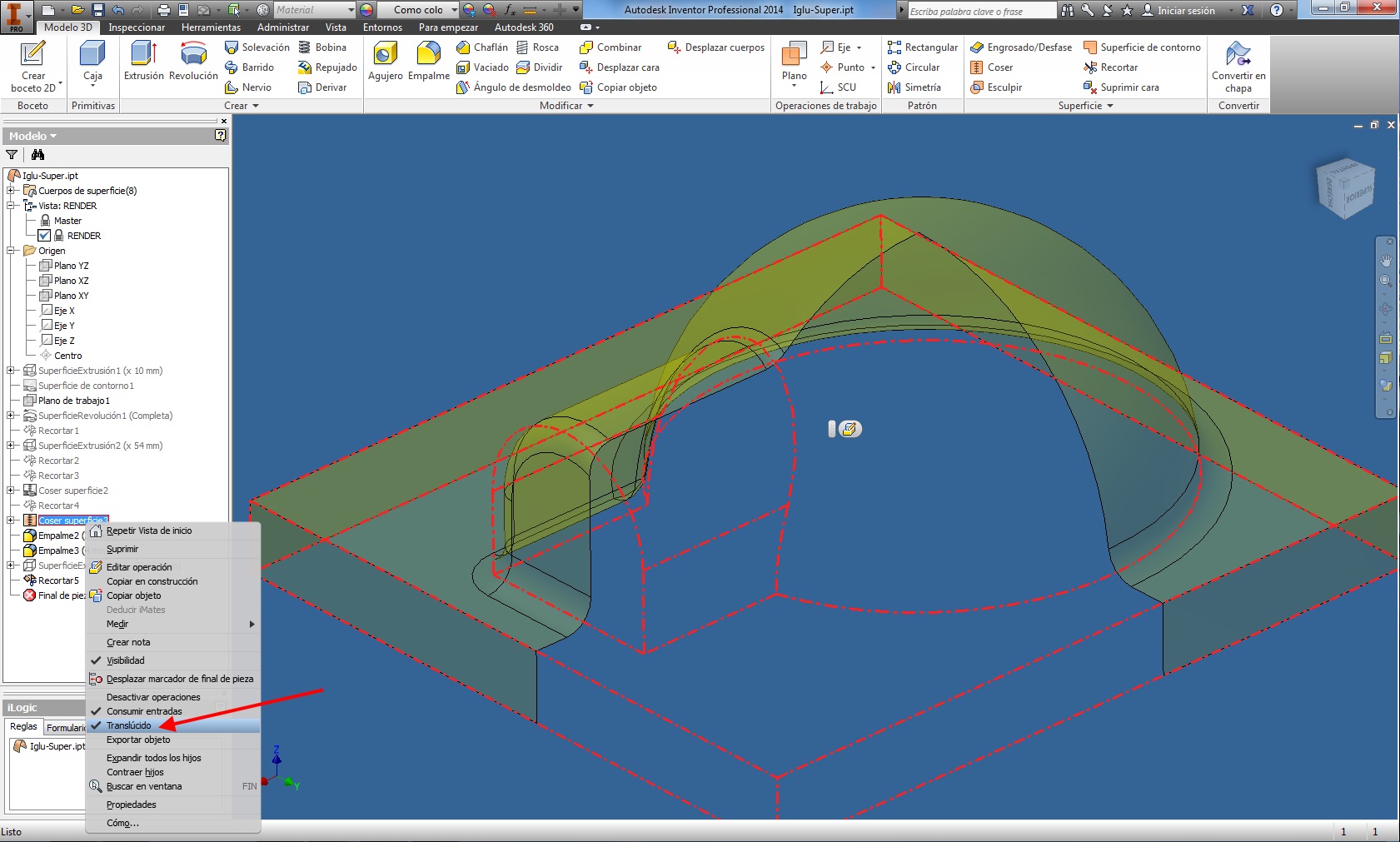Image resolution: width=1400 pixels, height=842 pixels.
Task: Choose Editar operación from context menu
Action: (x=173, y=567)
